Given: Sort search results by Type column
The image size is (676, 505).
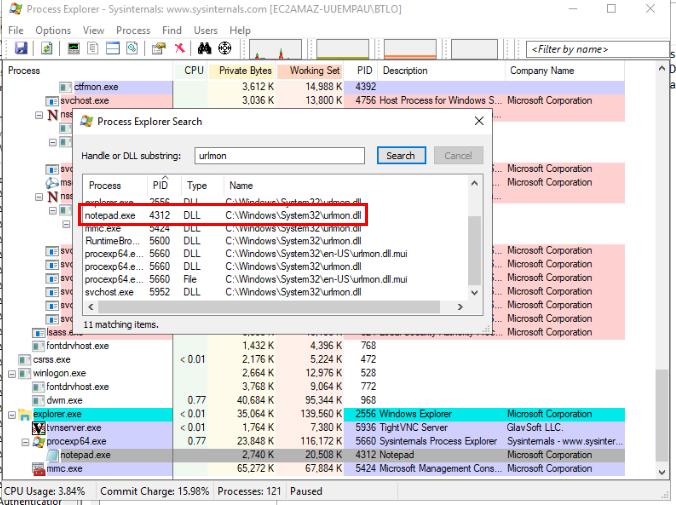Looking at the screenshot, I should (202, 185).
